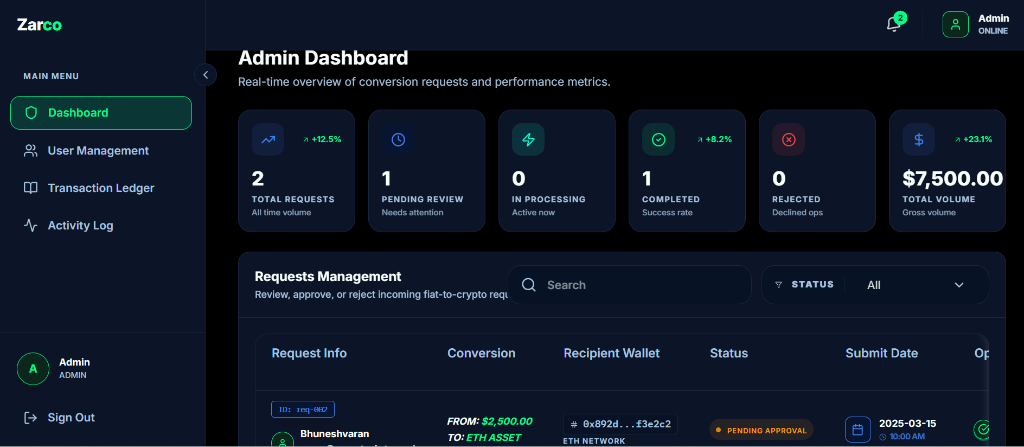Click the +23.1% trend indicator

(973, 139)
